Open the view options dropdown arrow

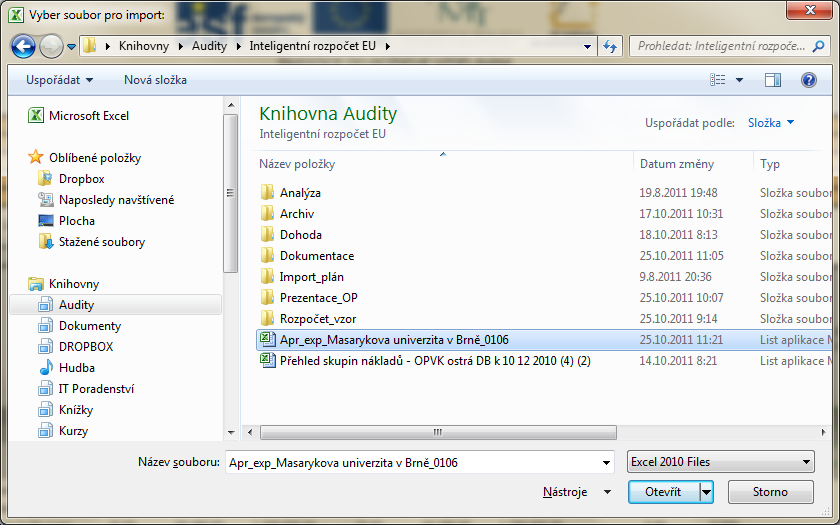click(739, 80)
